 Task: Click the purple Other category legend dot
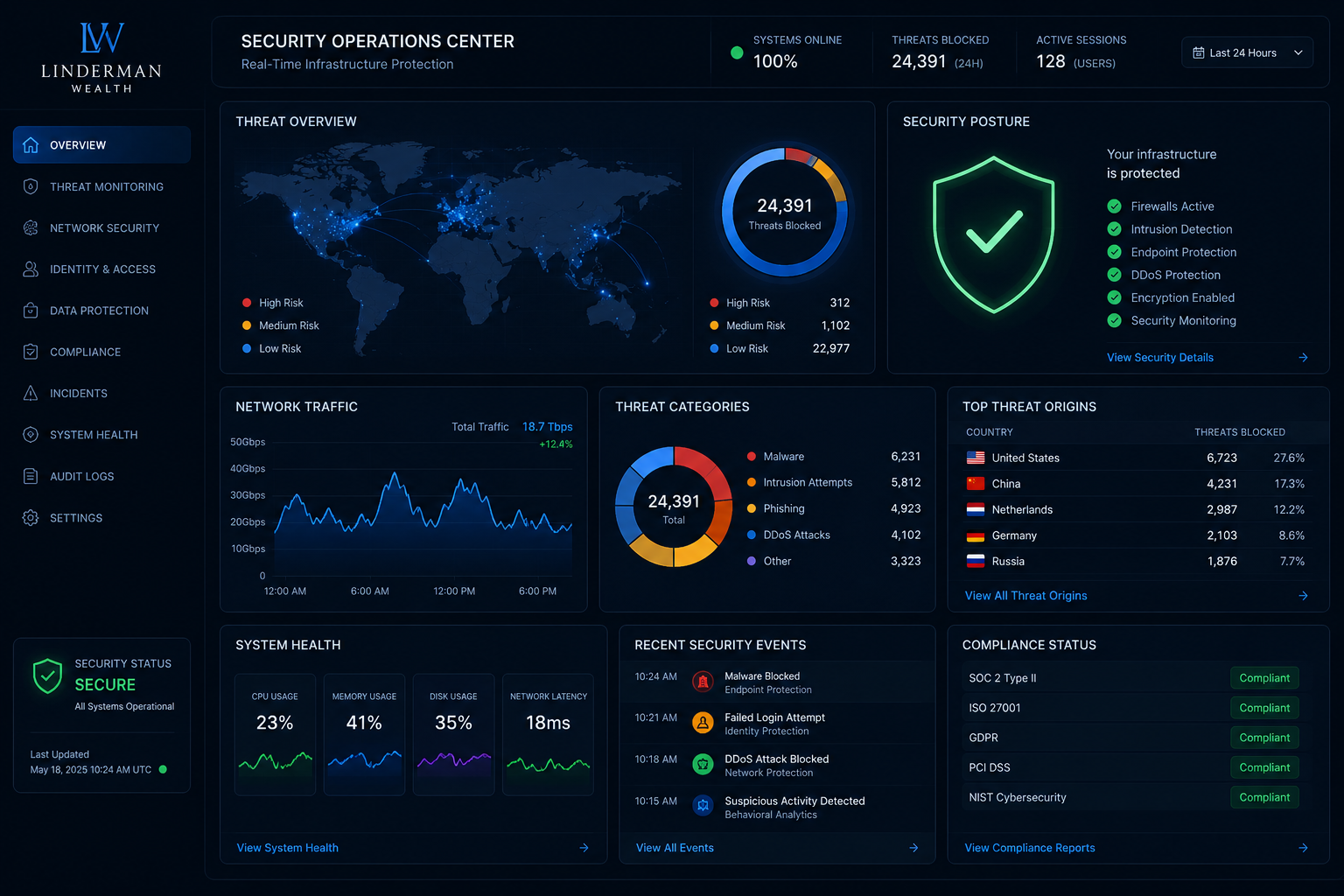point(752,561)
